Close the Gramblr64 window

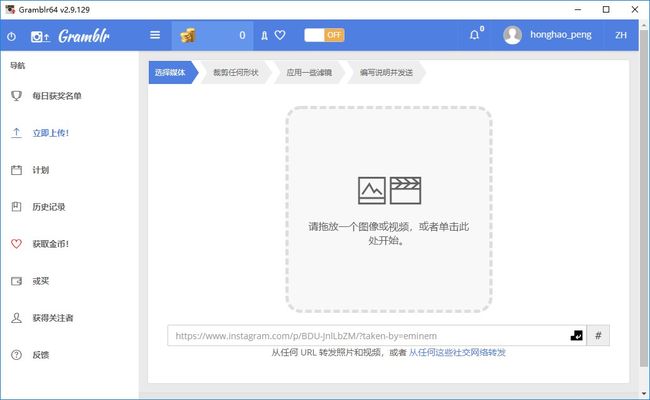635,10
